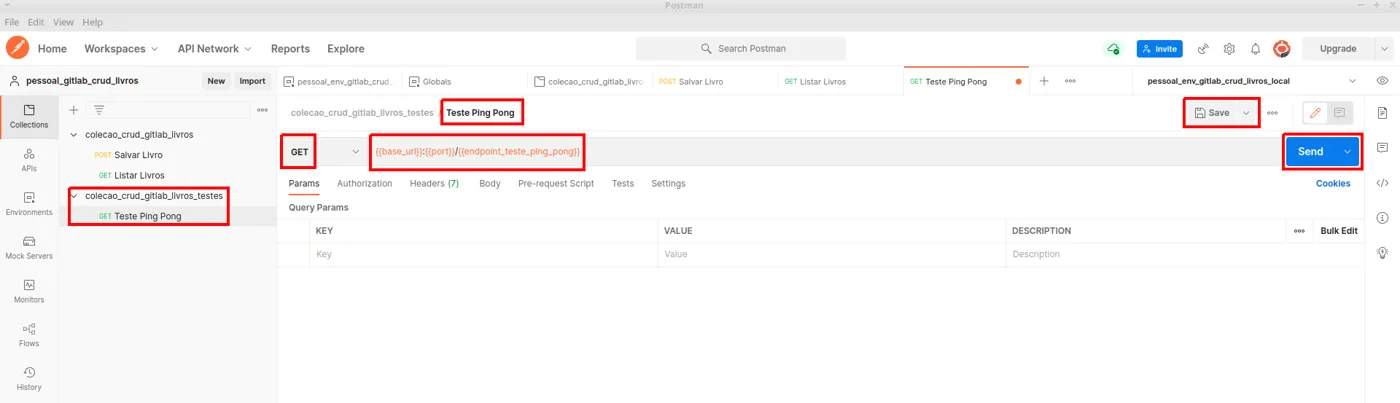Screen dimensions: 1400x403
Task: Open the environment quick look eye icon
Action: click(x=1382, y=81)
